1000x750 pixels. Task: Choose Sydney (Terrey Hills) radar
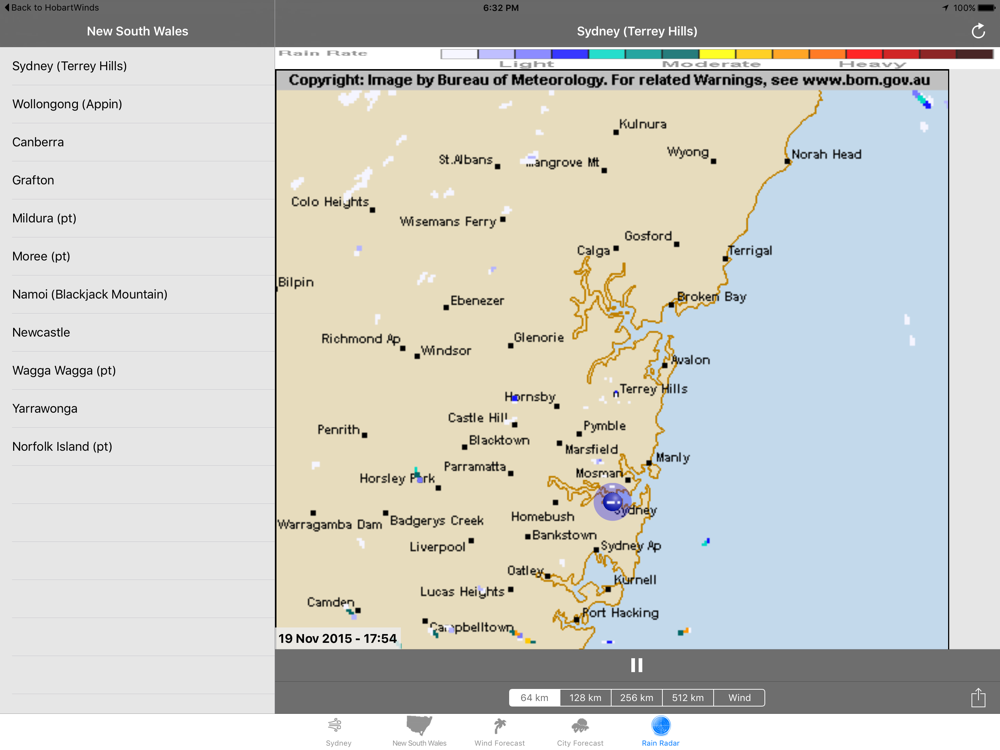(137, 66)
